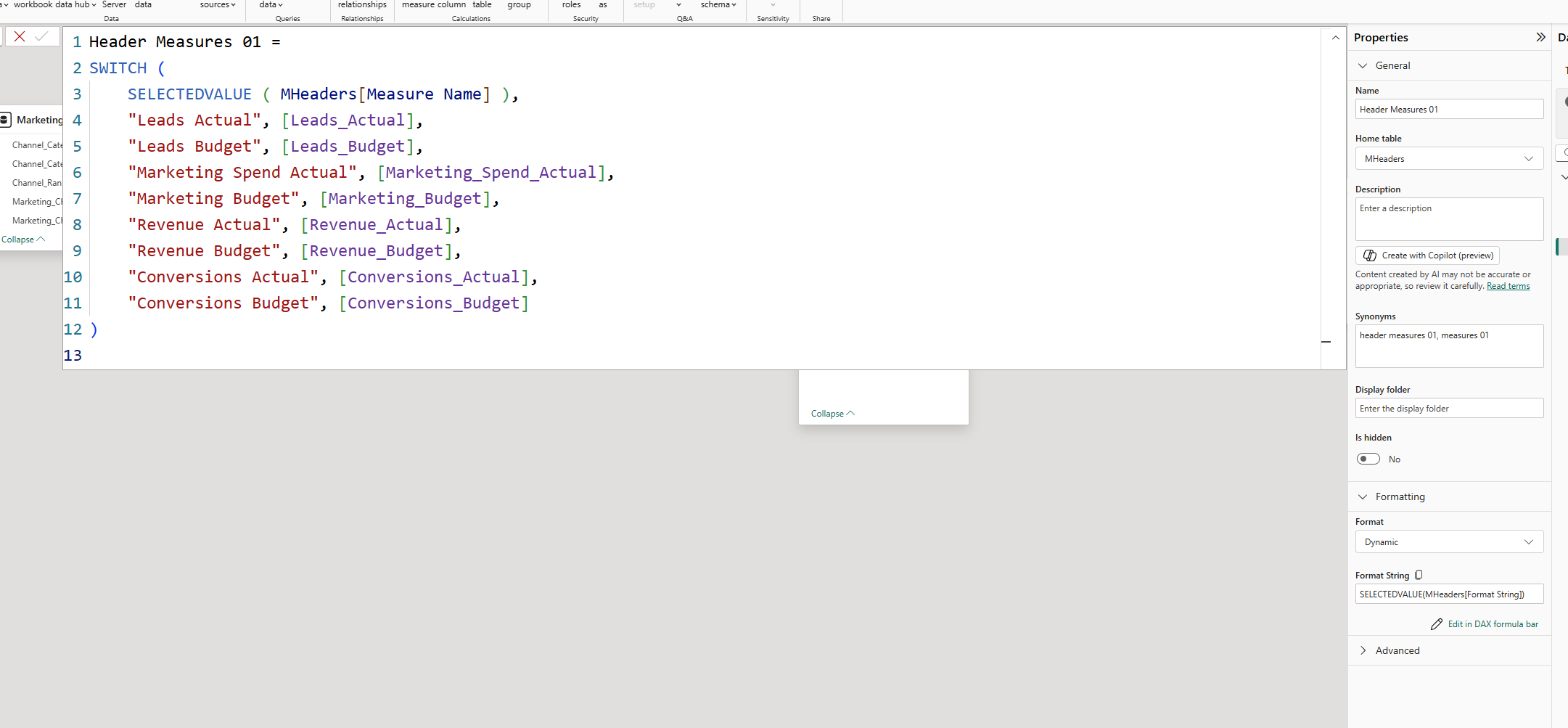Screen dimensions: 1568x728
Task: Click the column ribbon button
Action: pos(451,4)
